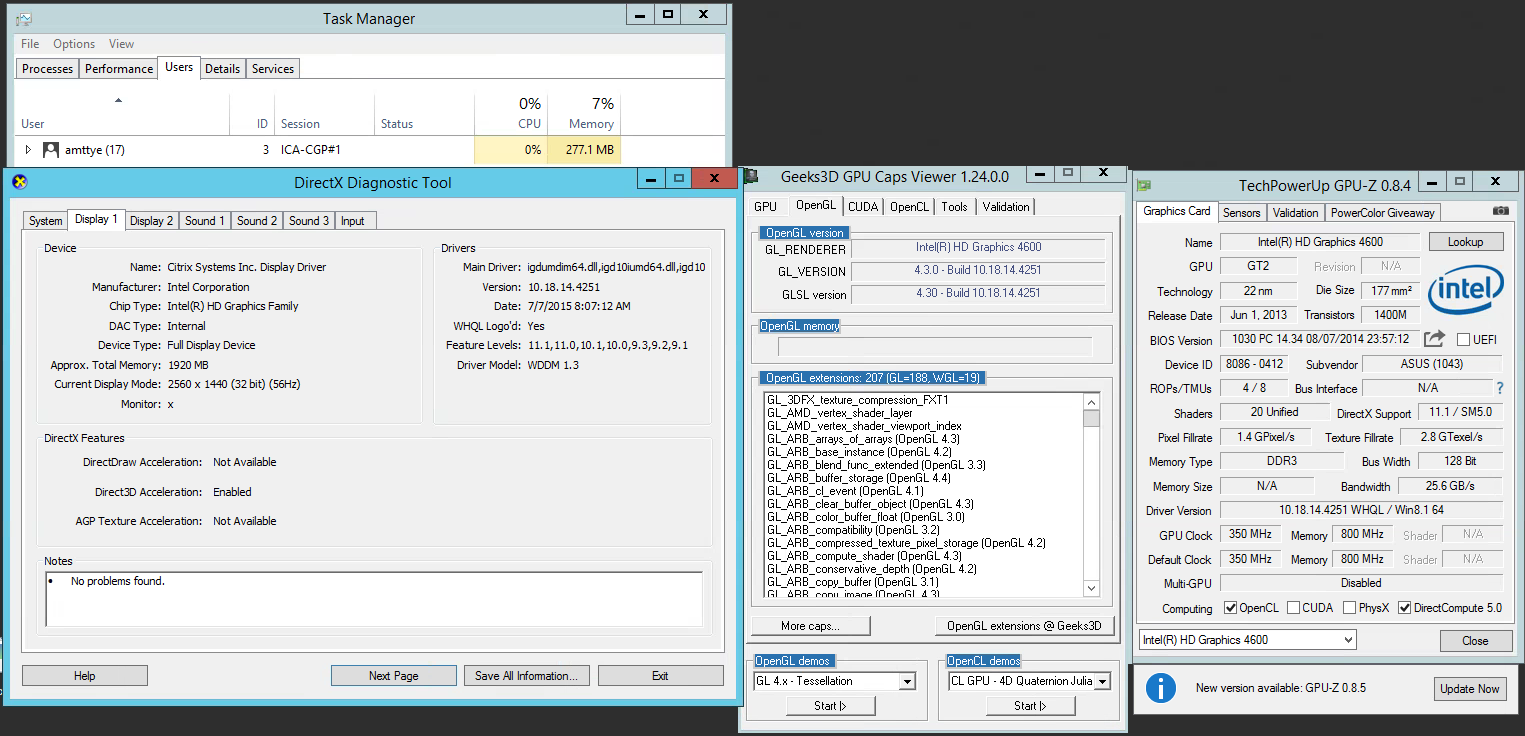Click the camera screenshot icon in GPU-Z
This screenshot has width=1525, height=736.
click(x=1500, y=211)
